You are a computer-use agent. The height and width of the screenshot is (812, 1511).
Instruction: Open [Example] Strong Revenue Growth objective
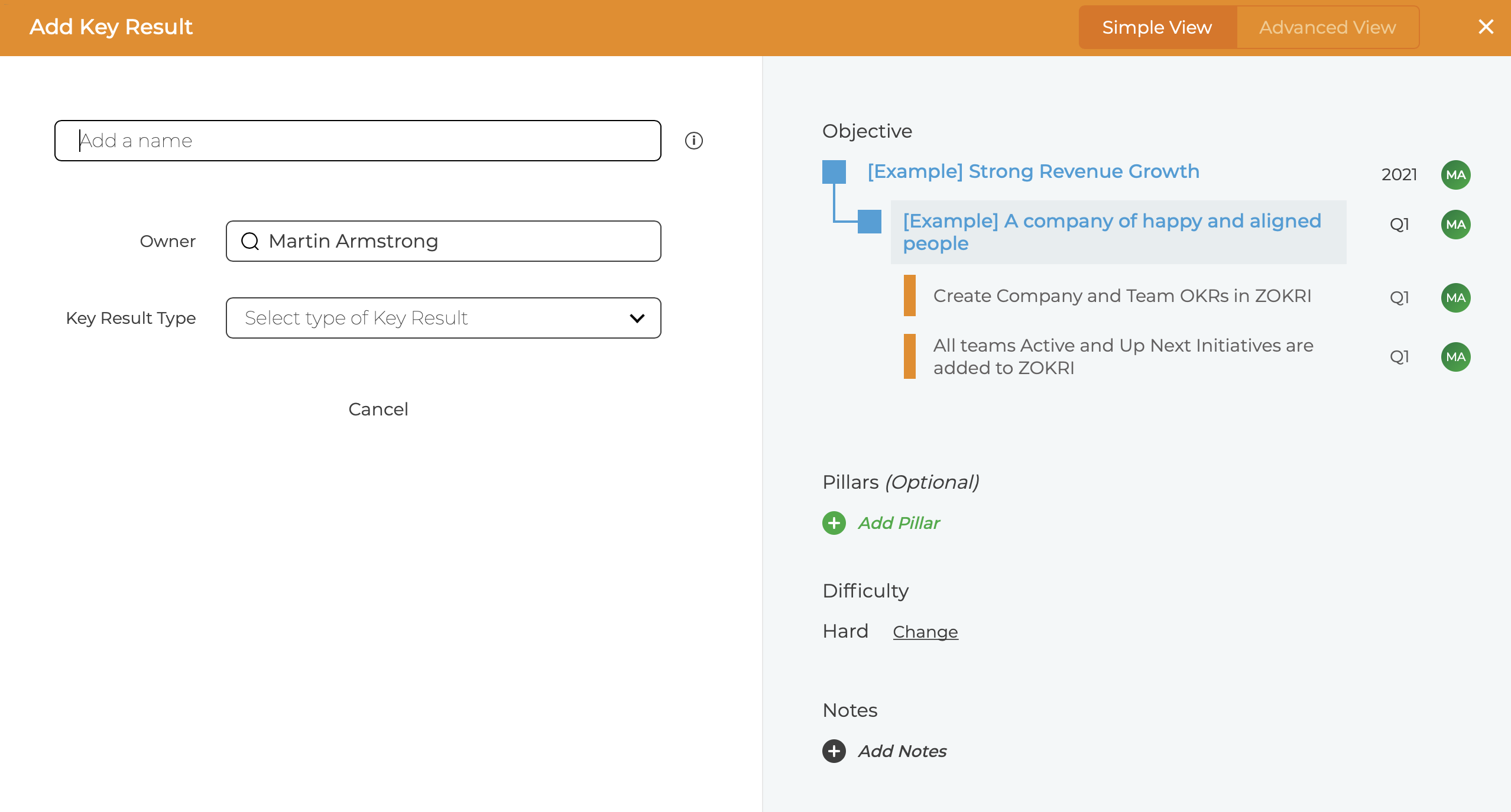coord(1033,171)
